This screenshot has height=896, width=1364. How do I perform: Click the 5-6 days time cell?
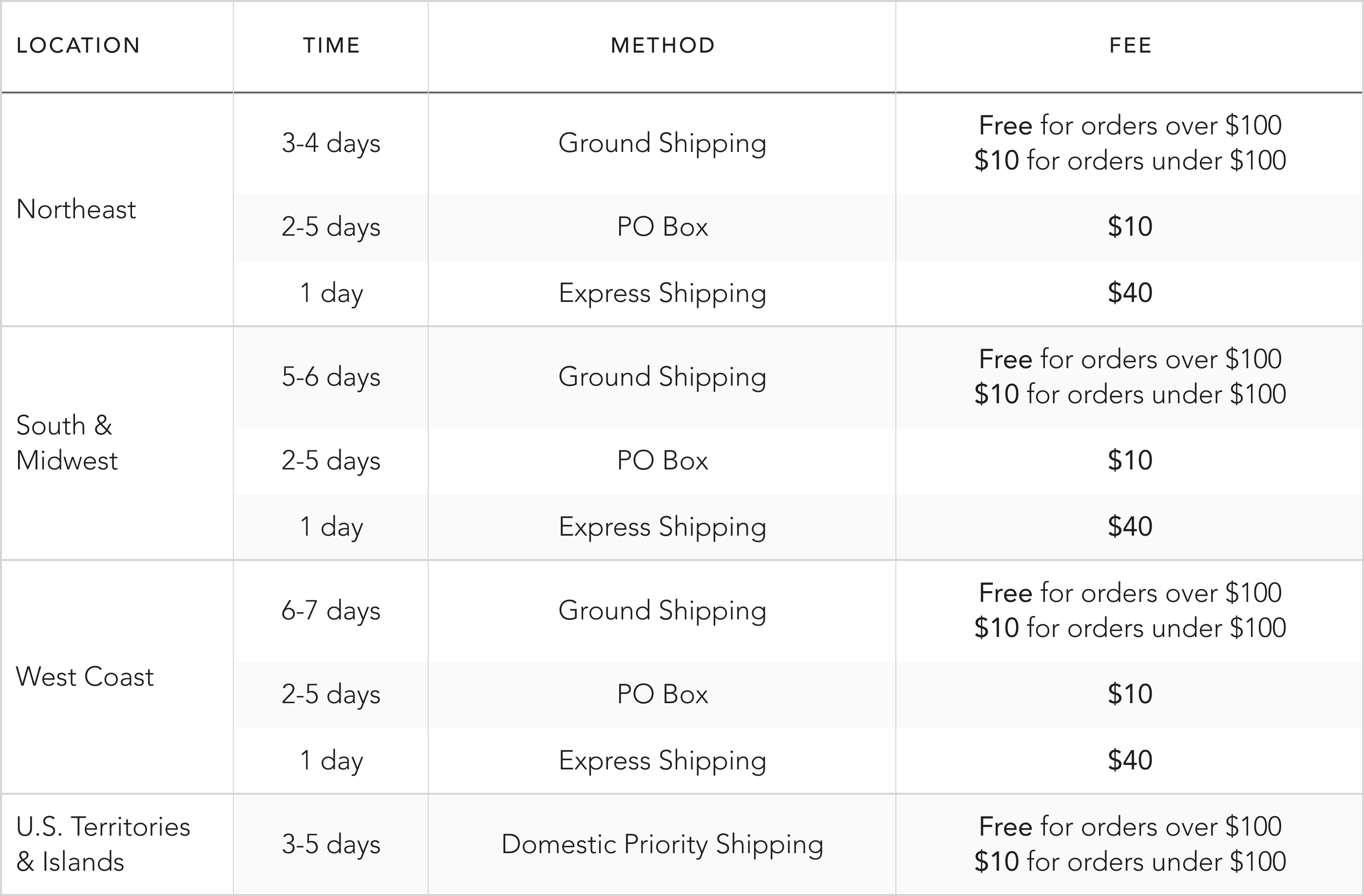[331, 377]
